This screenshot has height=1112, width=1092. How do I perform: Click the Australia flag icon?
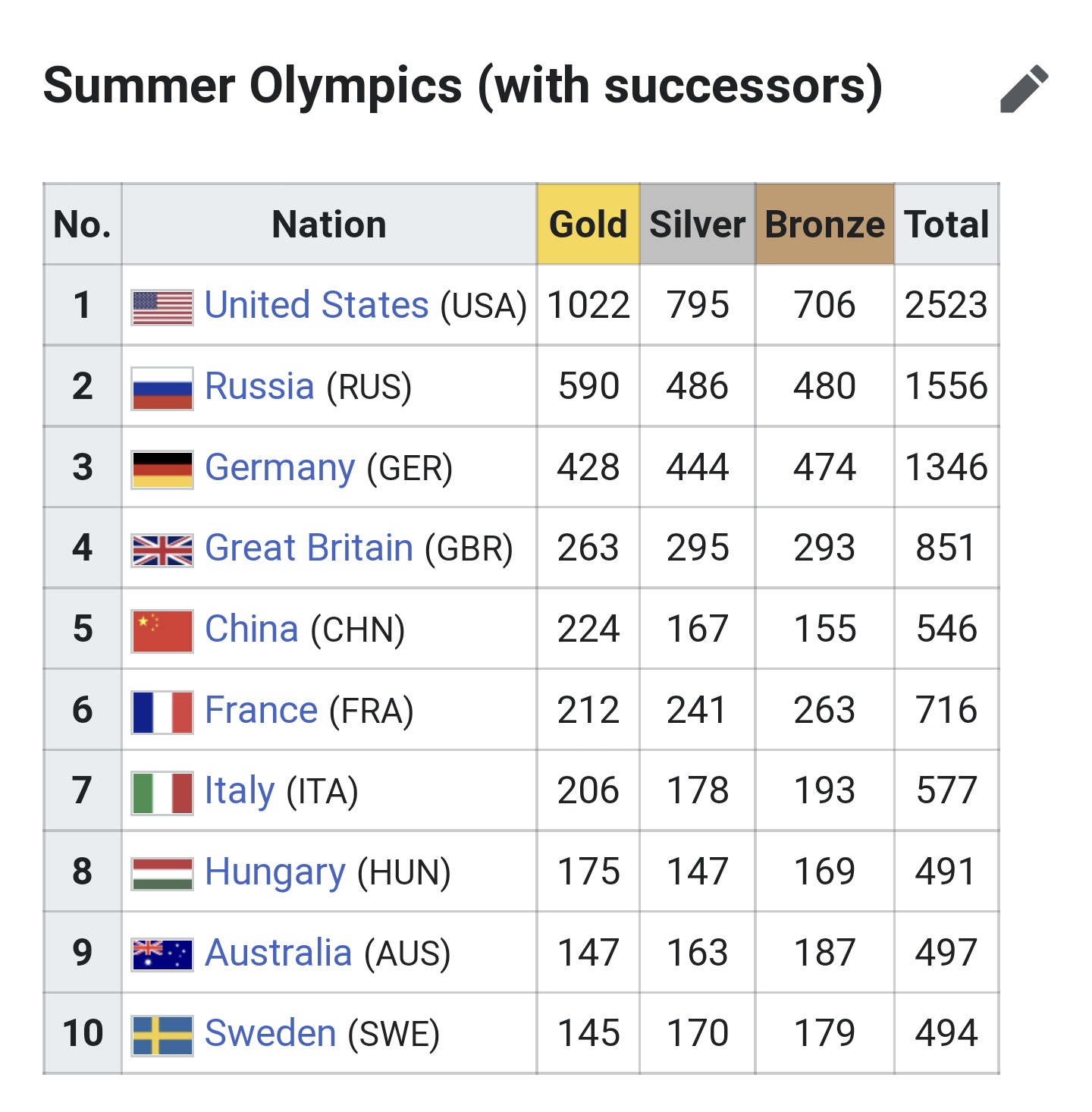click(162, 954)
